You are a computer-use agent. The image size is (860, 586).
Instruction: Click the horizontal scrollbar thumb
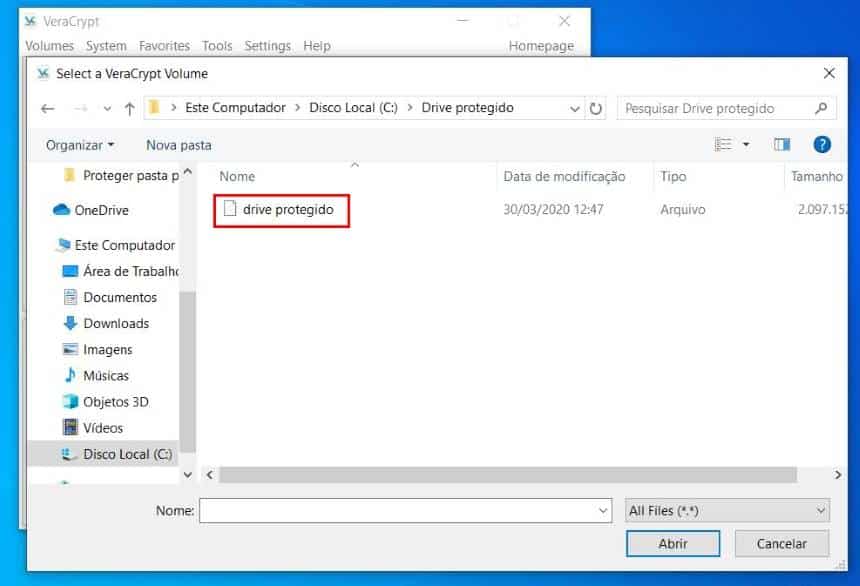click(508, 475)
